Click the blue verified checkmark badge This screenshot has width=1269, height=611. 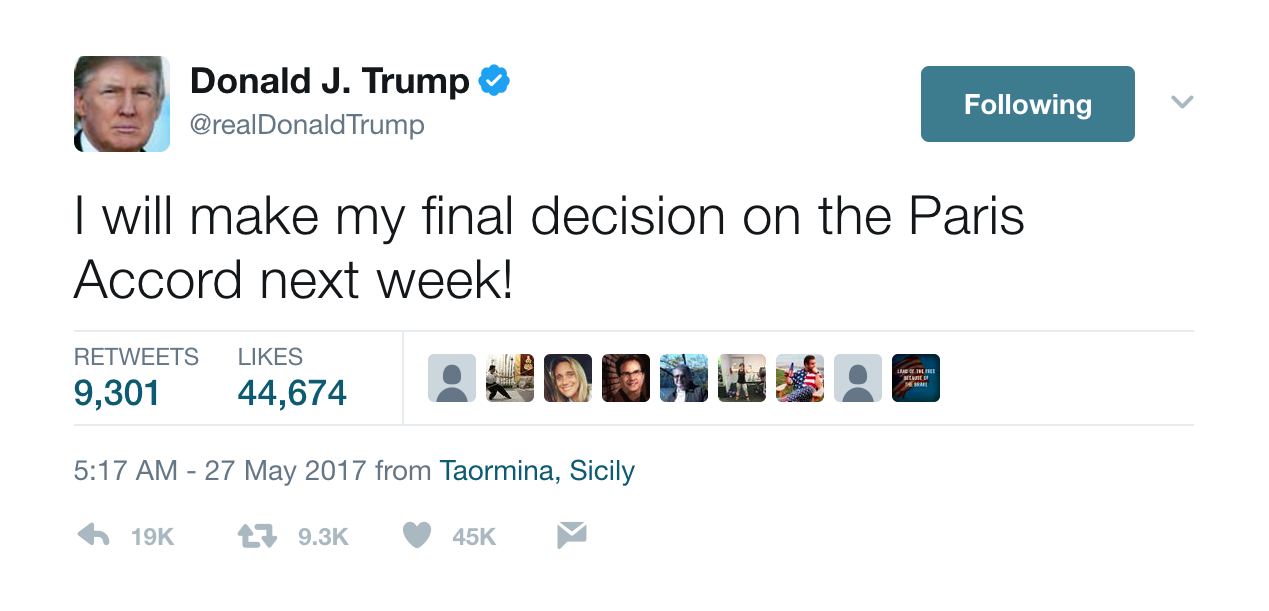[x=494, y=80]
